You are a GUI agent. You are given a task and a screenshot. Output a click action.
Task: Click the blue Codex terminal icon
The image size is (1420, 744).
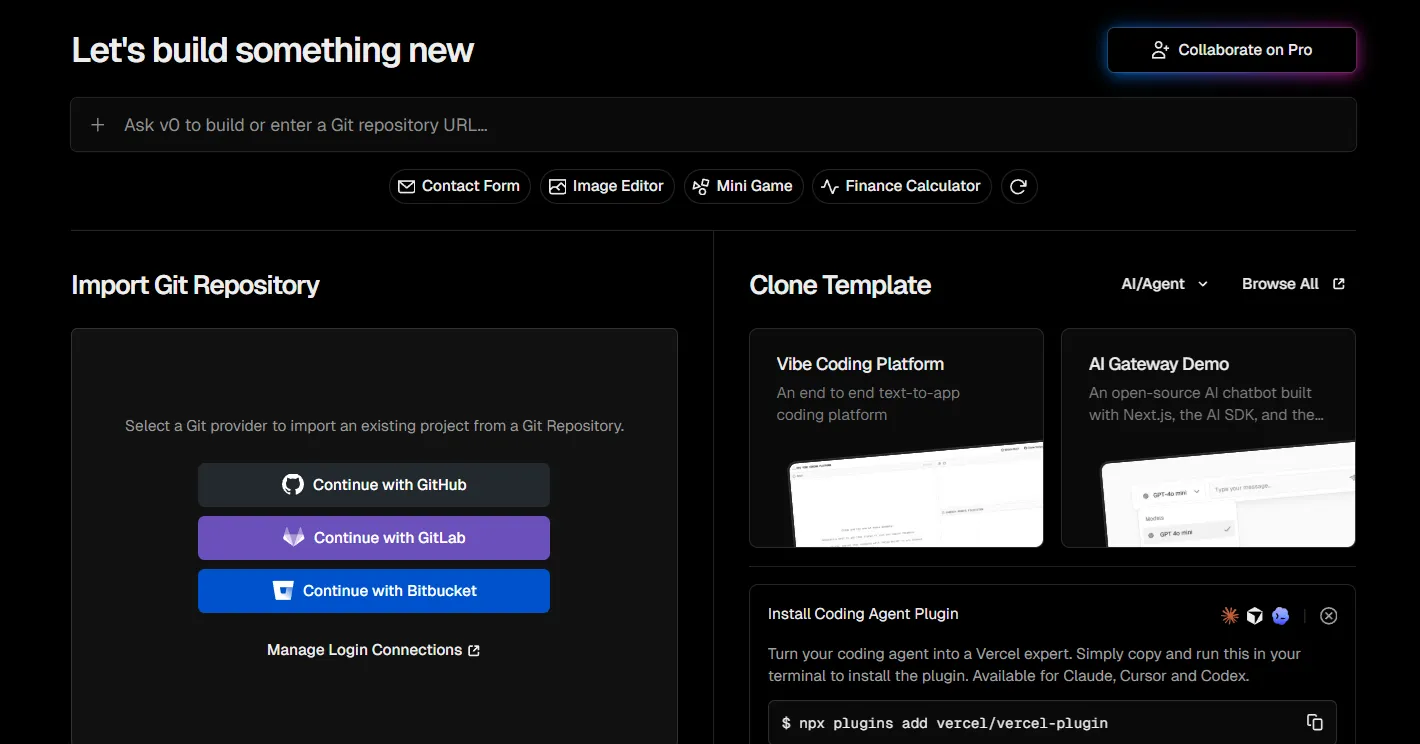click(1281, 616)
